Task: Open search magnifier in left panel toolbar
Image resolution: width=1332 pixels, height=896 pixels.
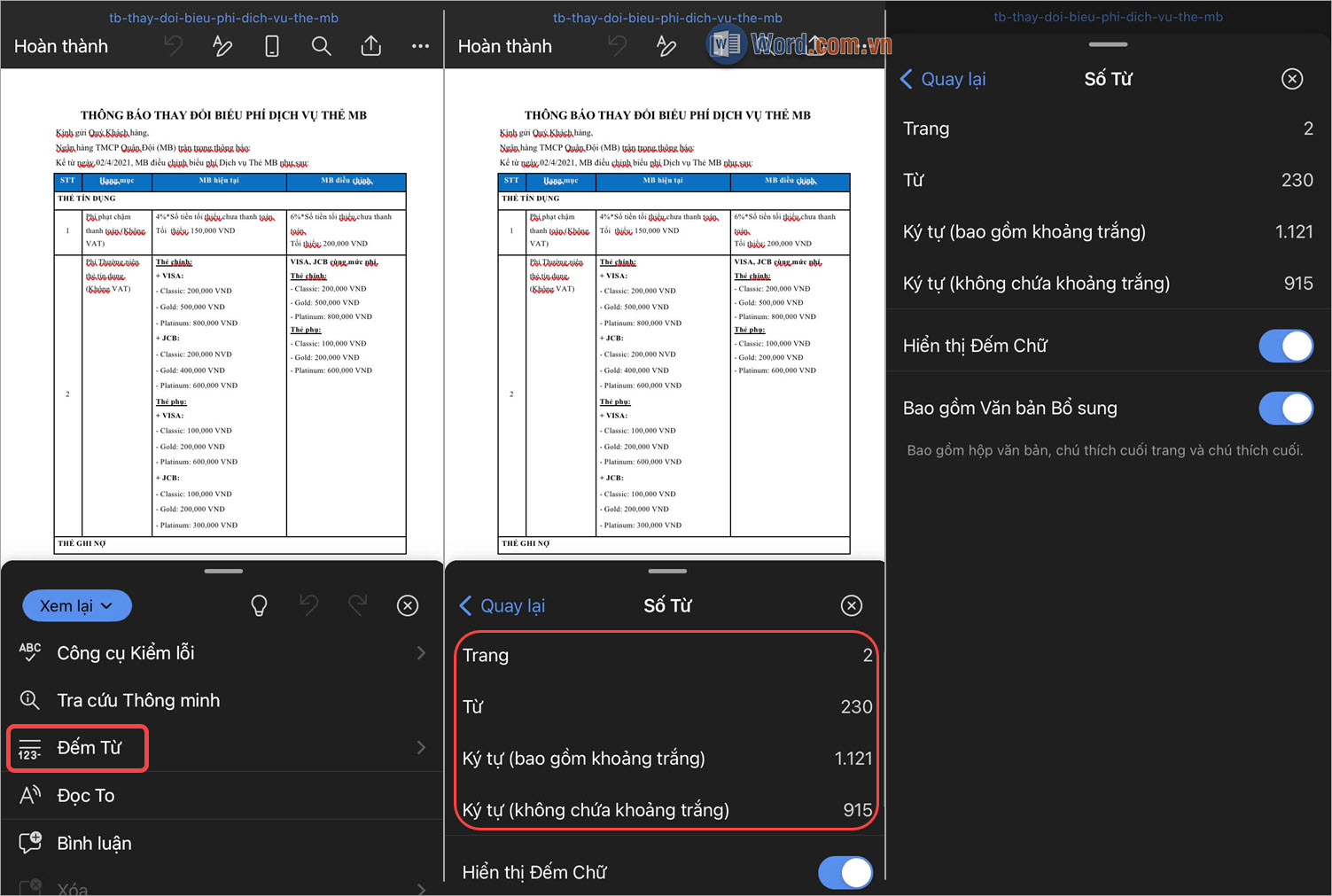Action: 322,46
